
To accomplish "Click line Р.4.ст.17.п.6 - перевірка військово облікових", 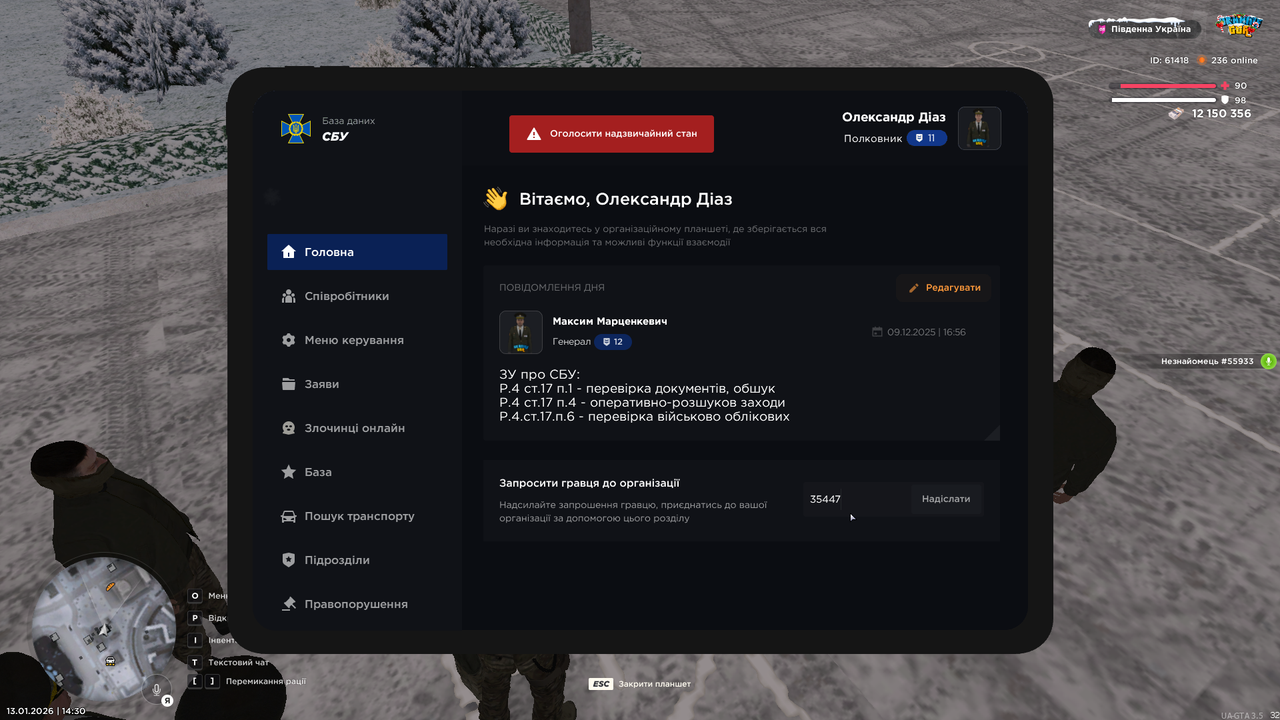I will 644,417.
